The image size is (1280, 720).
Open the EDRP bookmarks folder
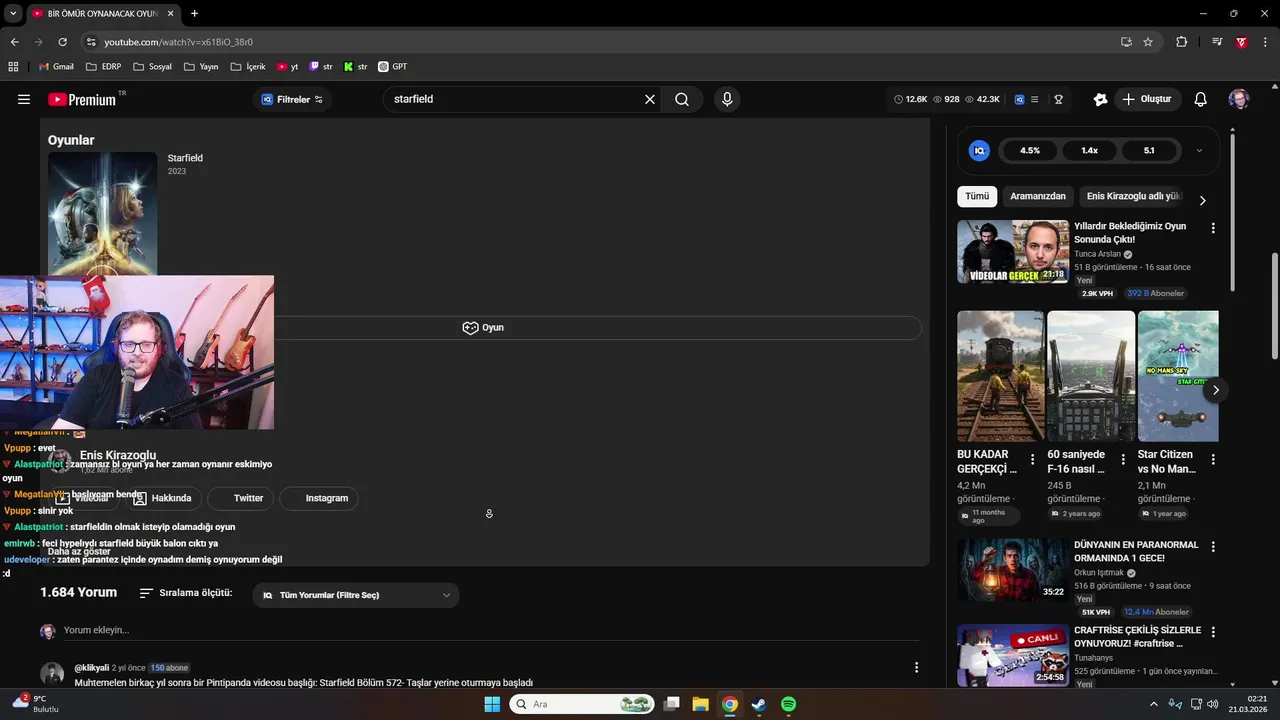[x=104, y=67]
